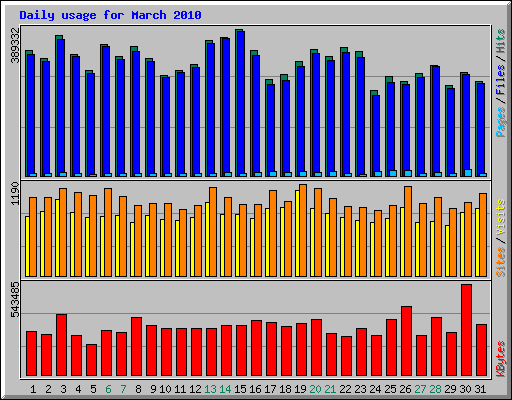Click weekend day 6 label

click(108, 389)
